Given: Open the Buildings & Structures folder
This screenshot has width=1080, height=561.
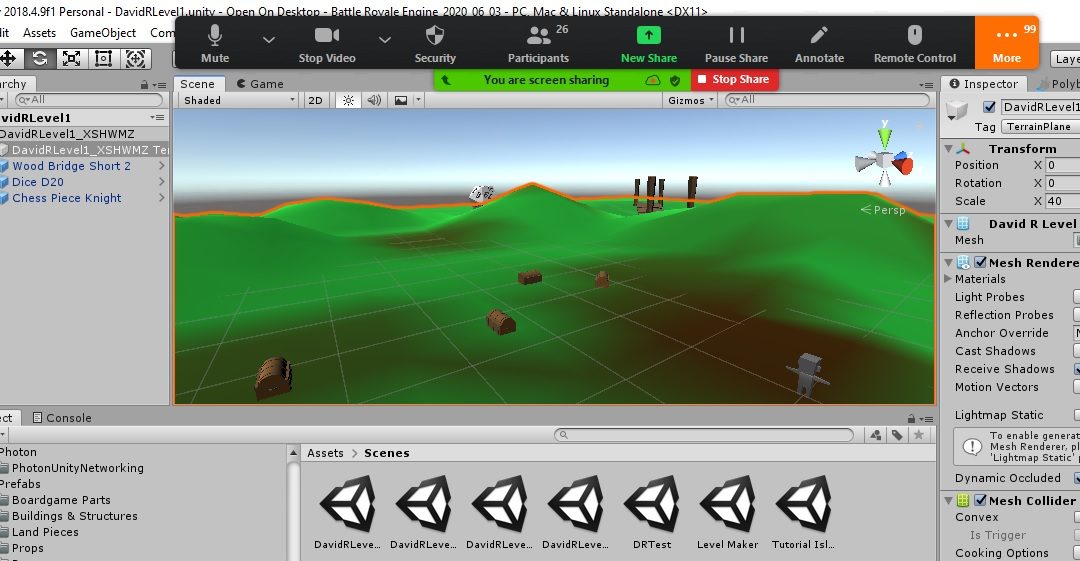Looking at the screenshot, I should pos(74,516).
